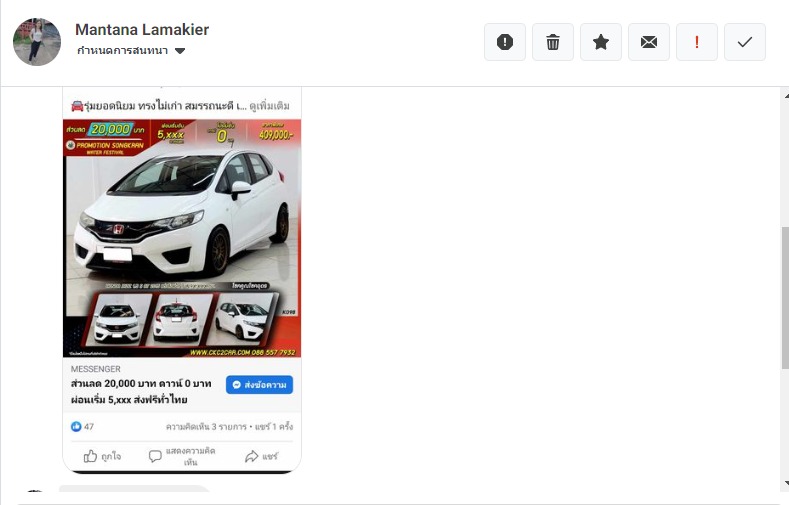View the 47 likes reaction count
The width and height of the screenshot is (789, 505).
(82, 427)
